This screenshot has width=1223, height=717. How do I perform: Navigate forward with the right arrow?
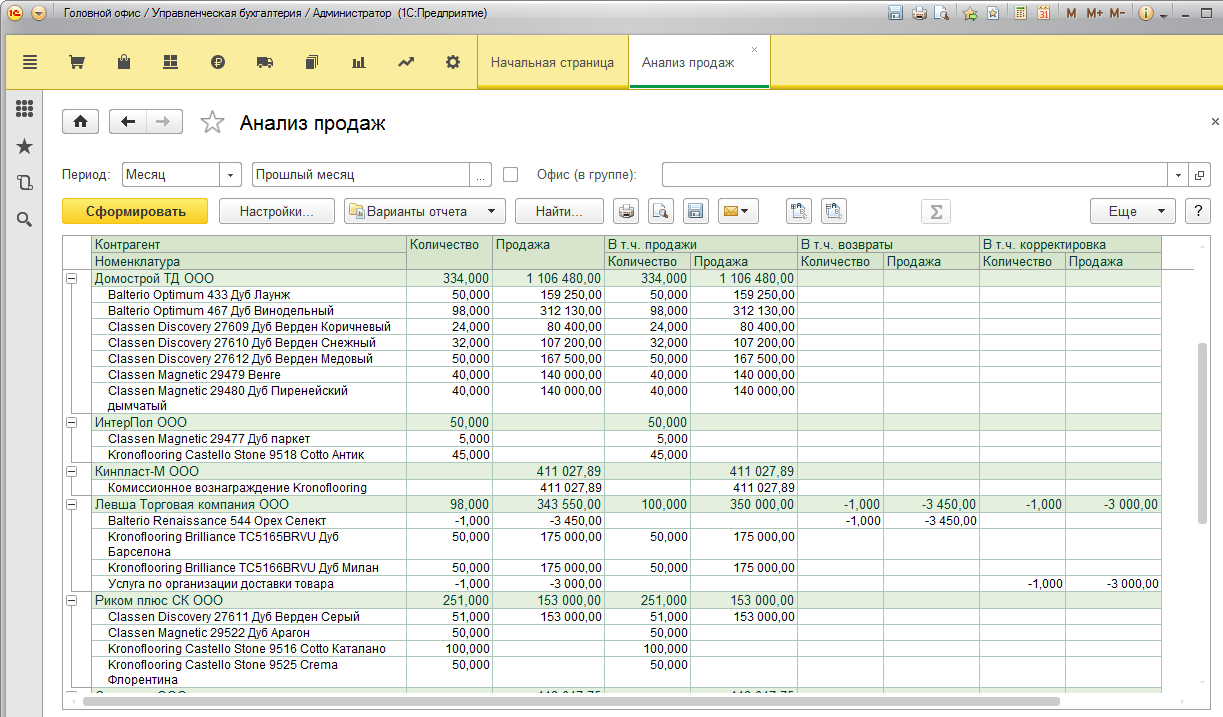pos(164,122)
